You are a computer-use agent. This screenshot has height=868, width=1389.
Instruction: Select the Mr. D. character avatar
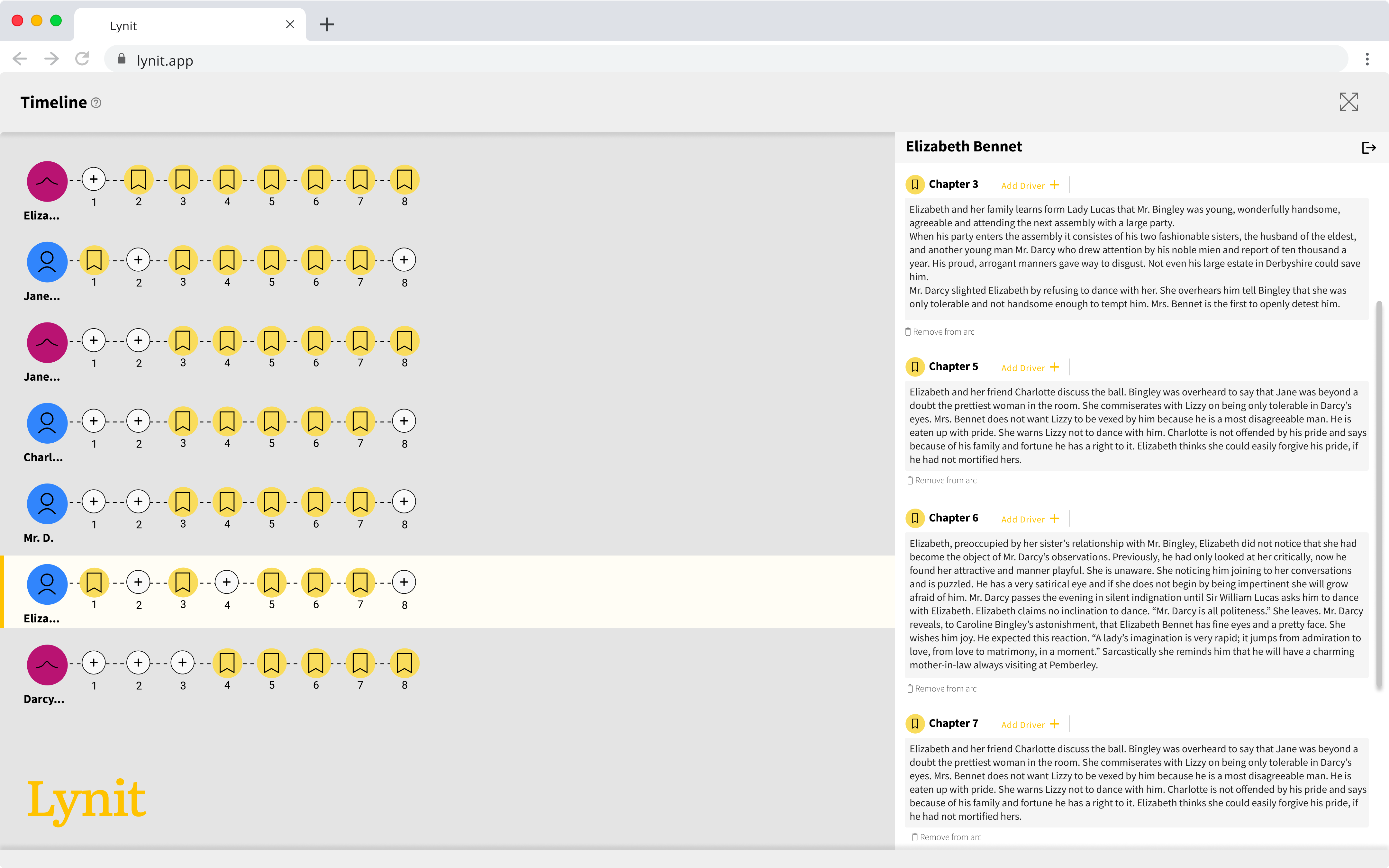coord(47,504)
